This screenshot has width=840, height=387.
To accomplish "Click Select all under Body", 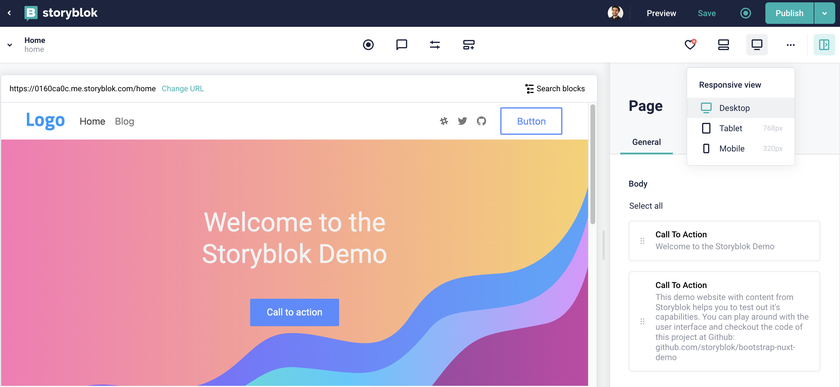I will (646, 206).
